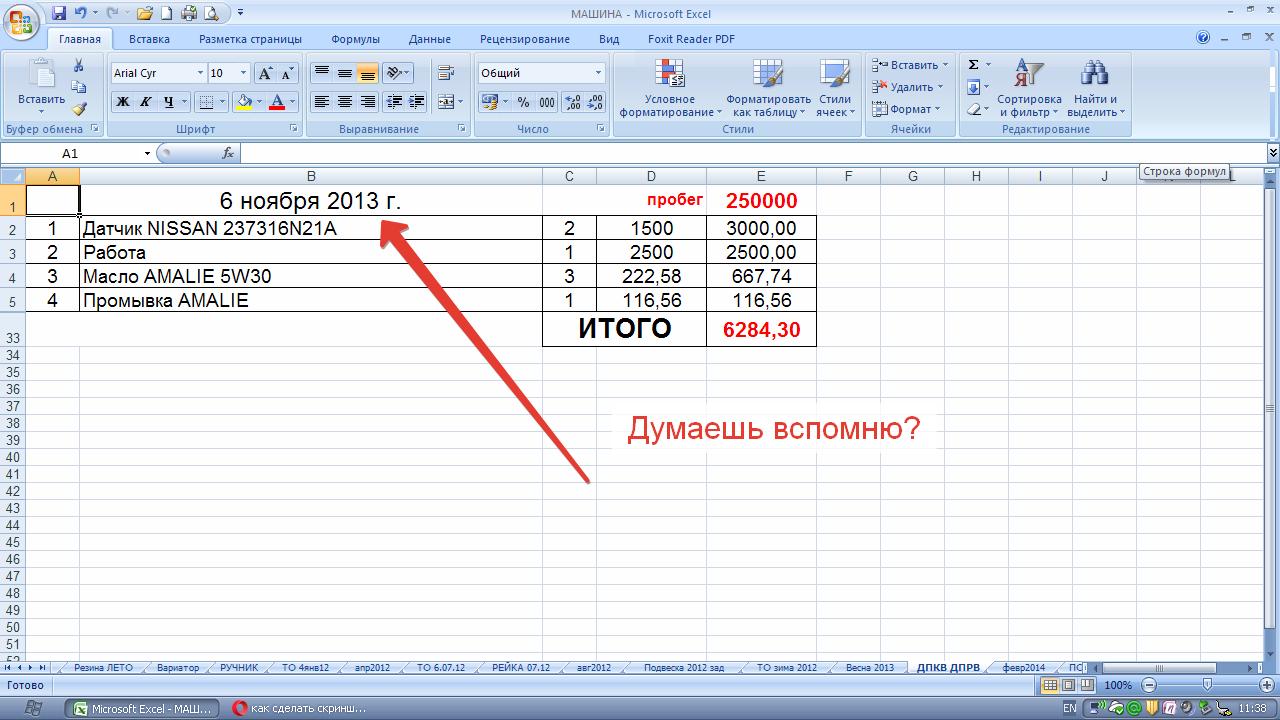Viewport: 1280px width, 720px height.
Task: Apply red font color A
Action: point(277,102)
